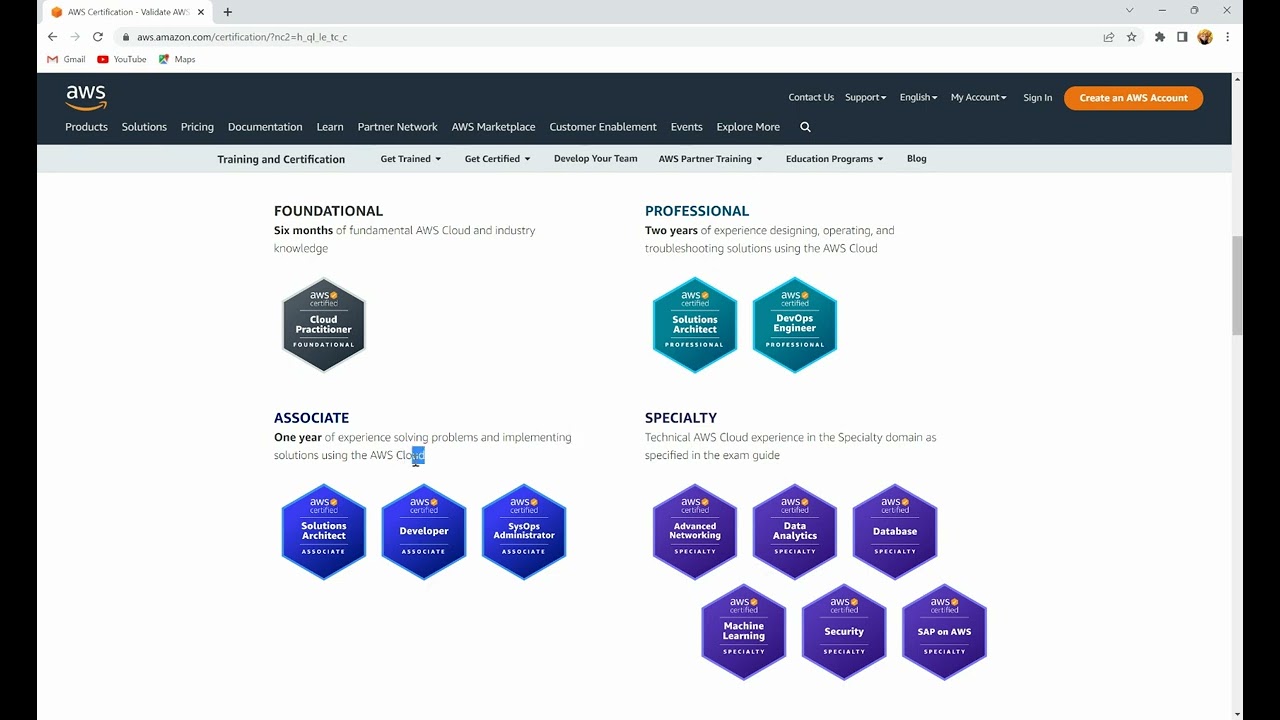Bookmark this page with star icon
This screenshot has height=720, width=1280.
[x=1132, y=37]
